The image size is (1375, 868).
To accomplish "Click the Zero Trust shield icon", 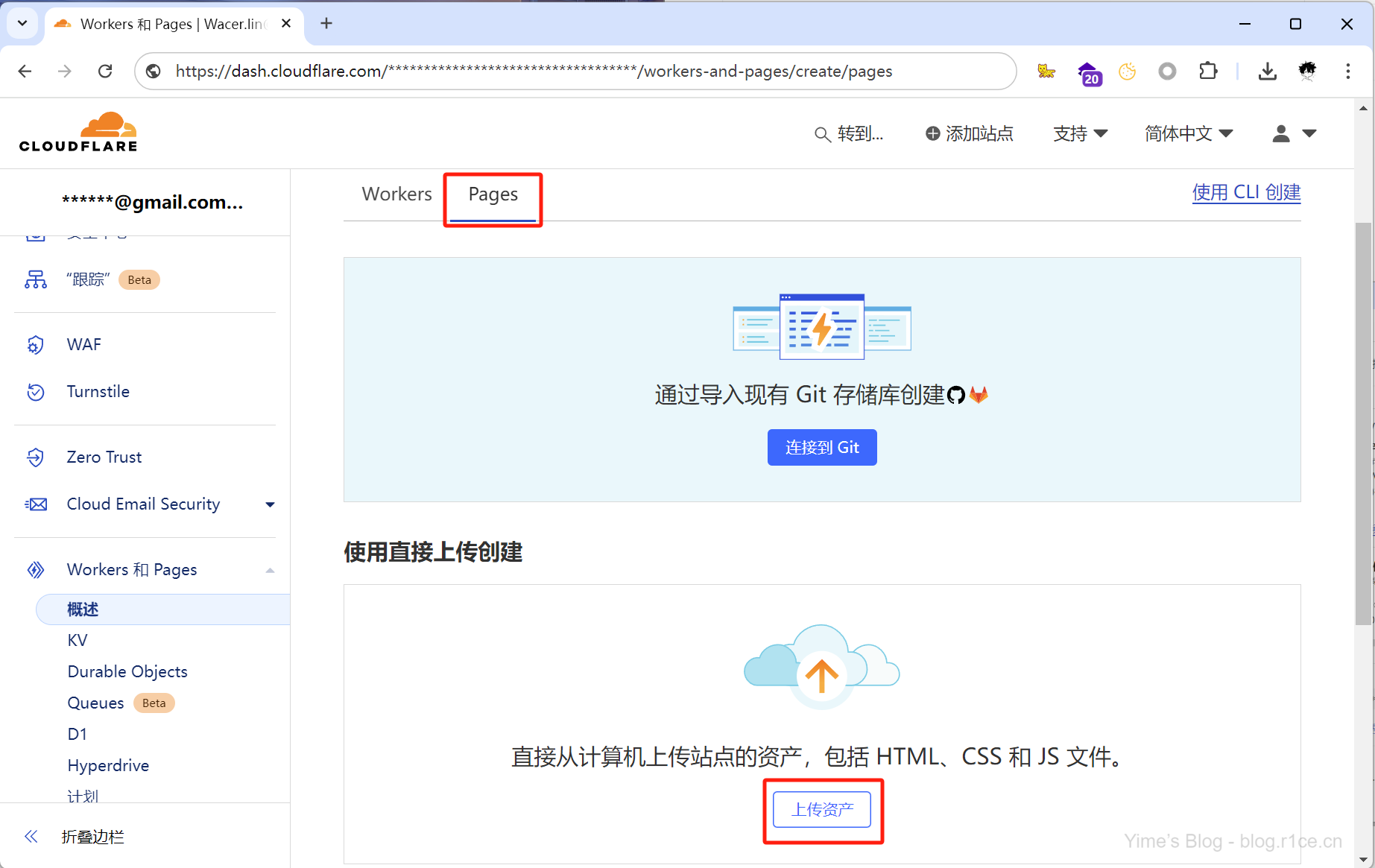I will pyautogui.click(x=35, y=457).
